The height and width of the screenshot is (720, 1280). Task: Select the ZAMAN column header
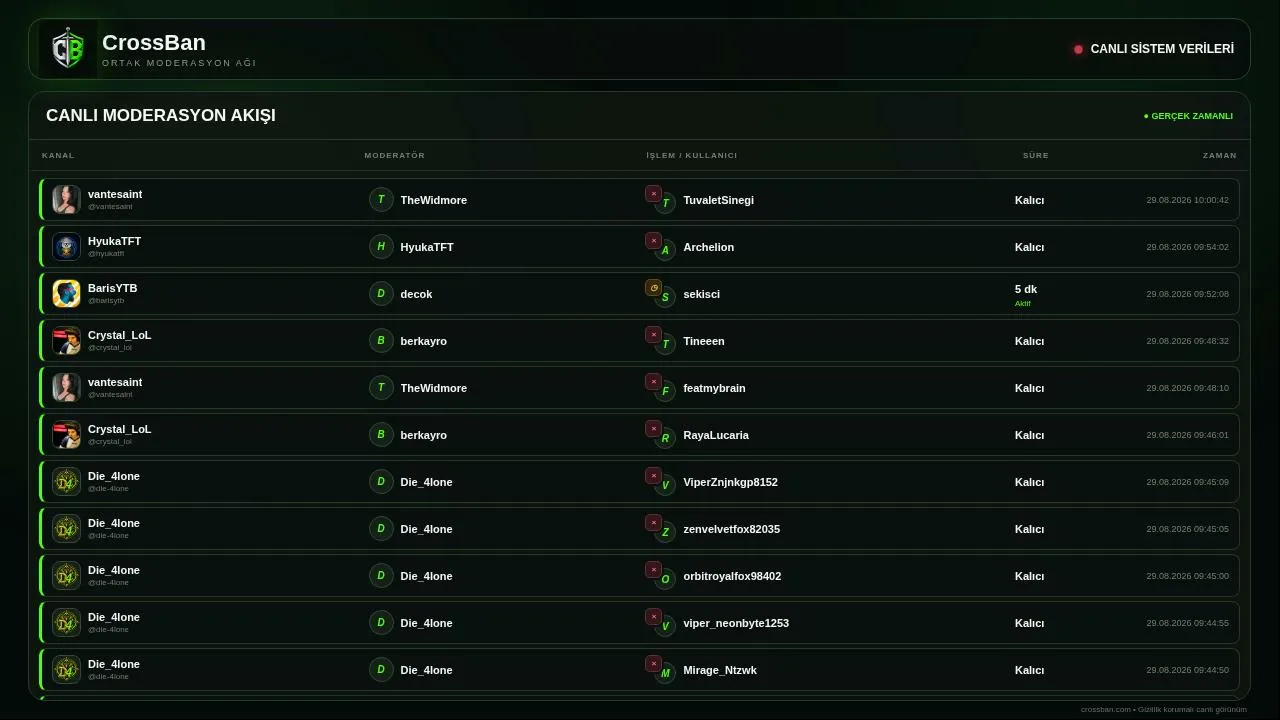(1220, 155)
